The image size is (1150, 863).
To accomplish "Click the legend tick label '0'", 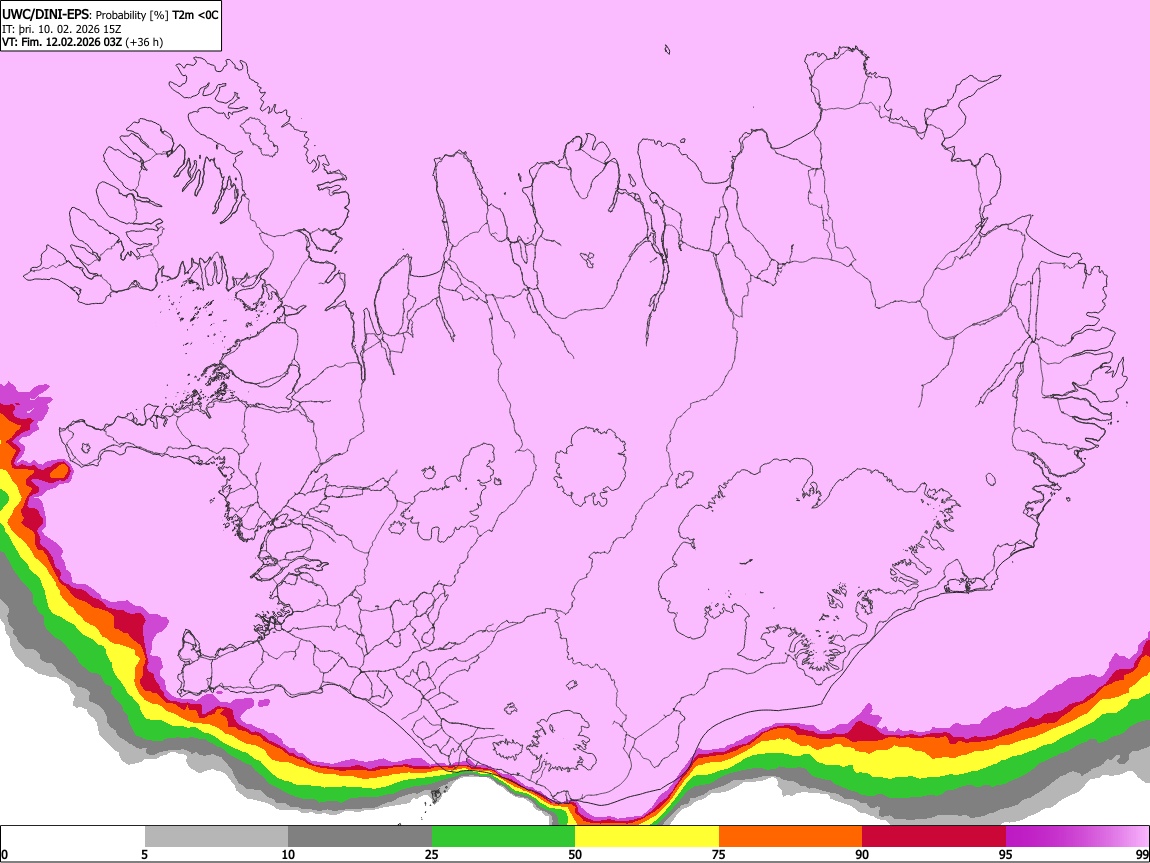I will pyautogui.click(x=4, y=854).
